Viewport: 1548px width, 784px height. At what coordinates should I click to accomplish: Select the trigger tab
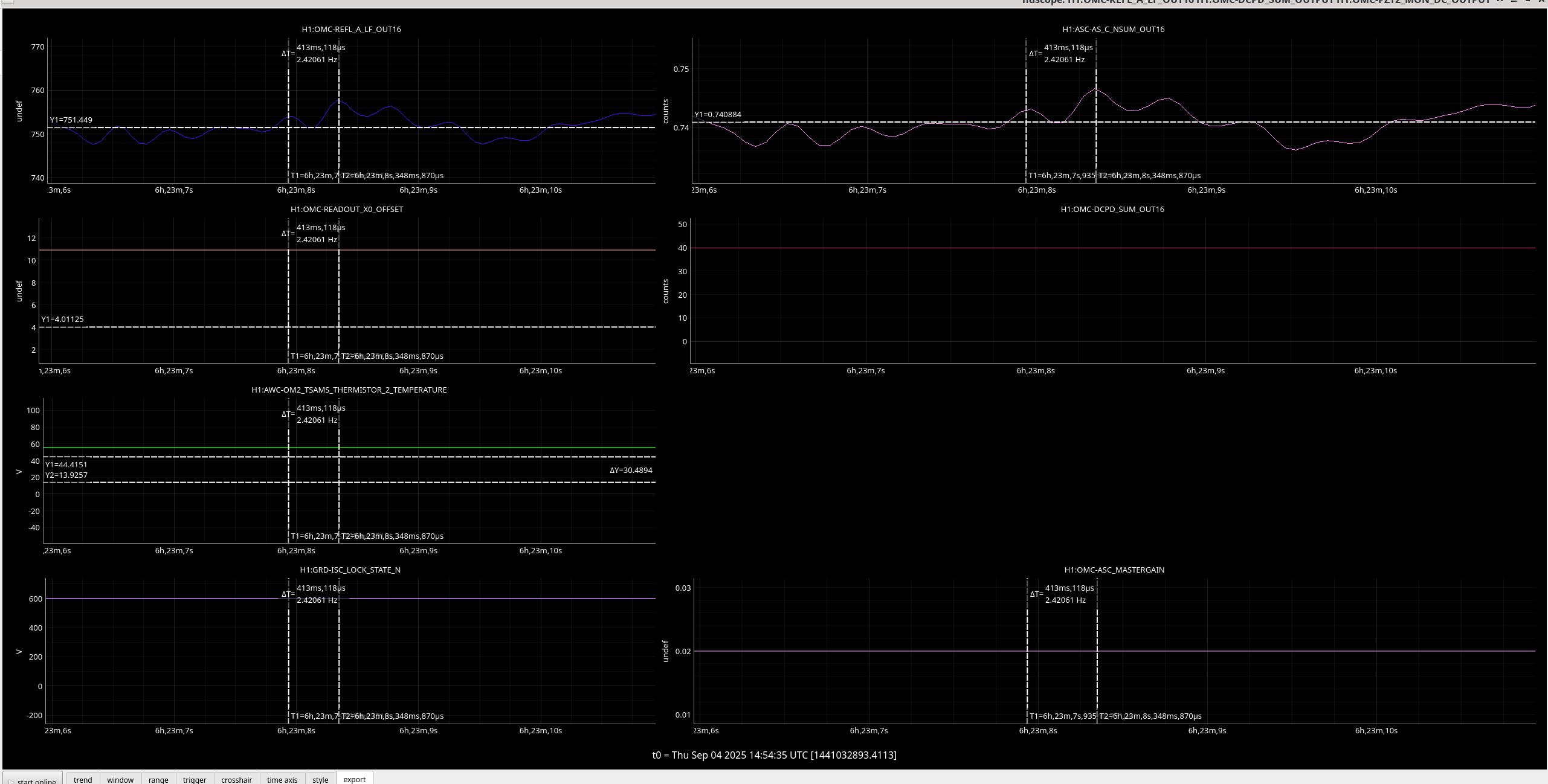point(195,779)
